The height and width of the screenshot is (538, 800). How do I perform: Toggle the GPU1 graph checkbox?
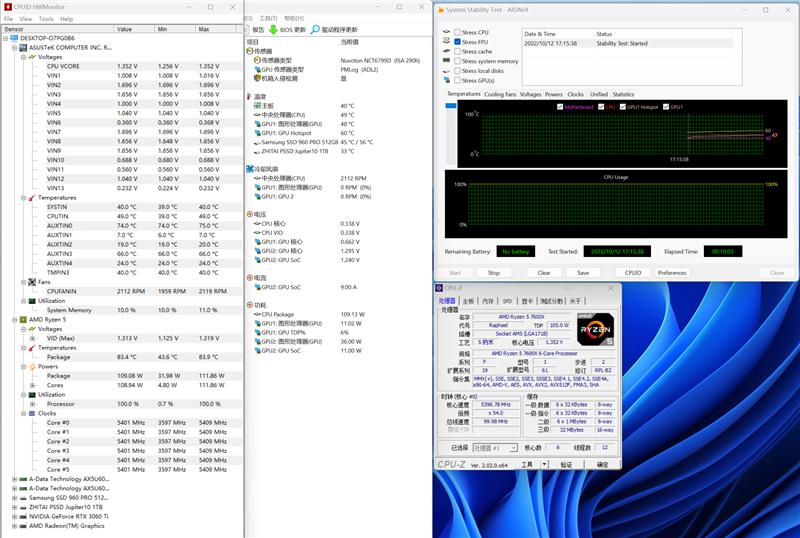point(666,107)
